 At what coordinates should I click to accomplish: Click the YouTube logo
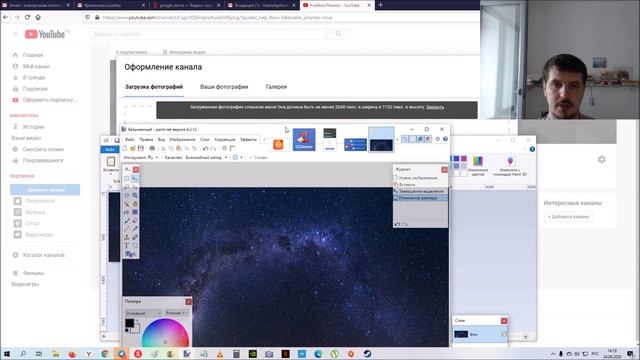(45, 34)
